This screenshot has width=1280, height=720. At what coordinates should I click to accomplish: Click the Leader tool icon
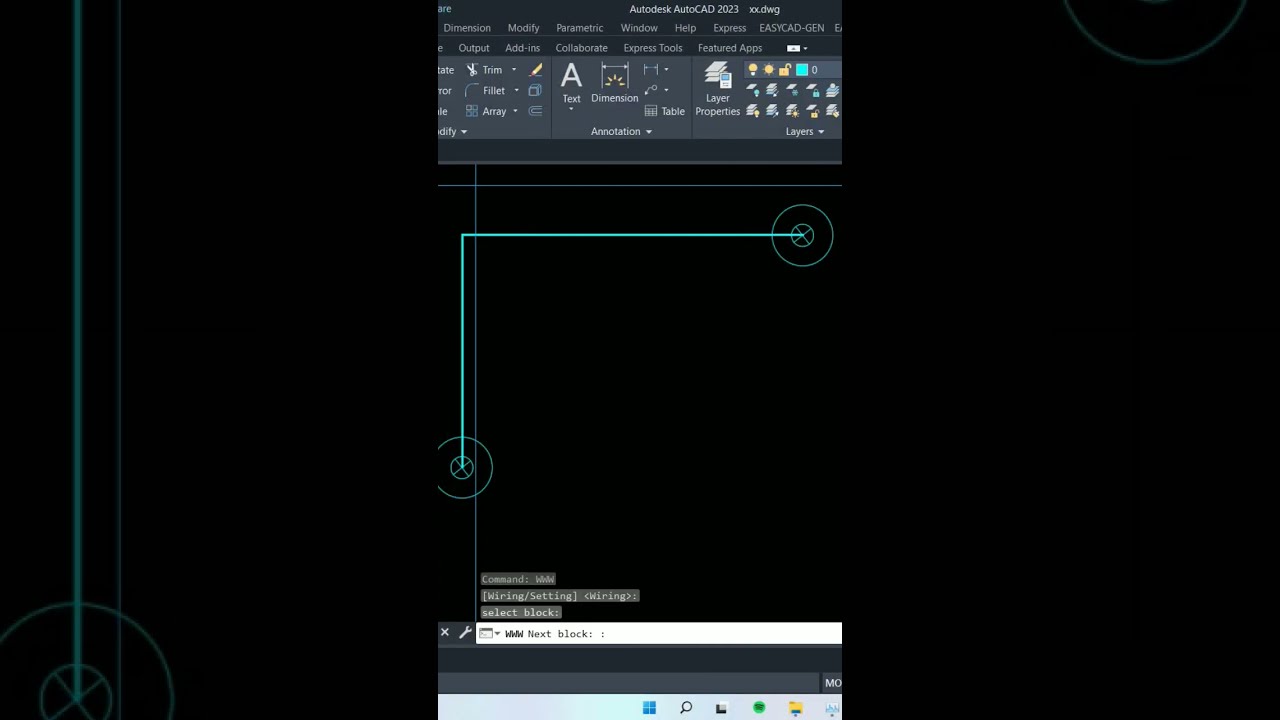[x=650, y=90]
